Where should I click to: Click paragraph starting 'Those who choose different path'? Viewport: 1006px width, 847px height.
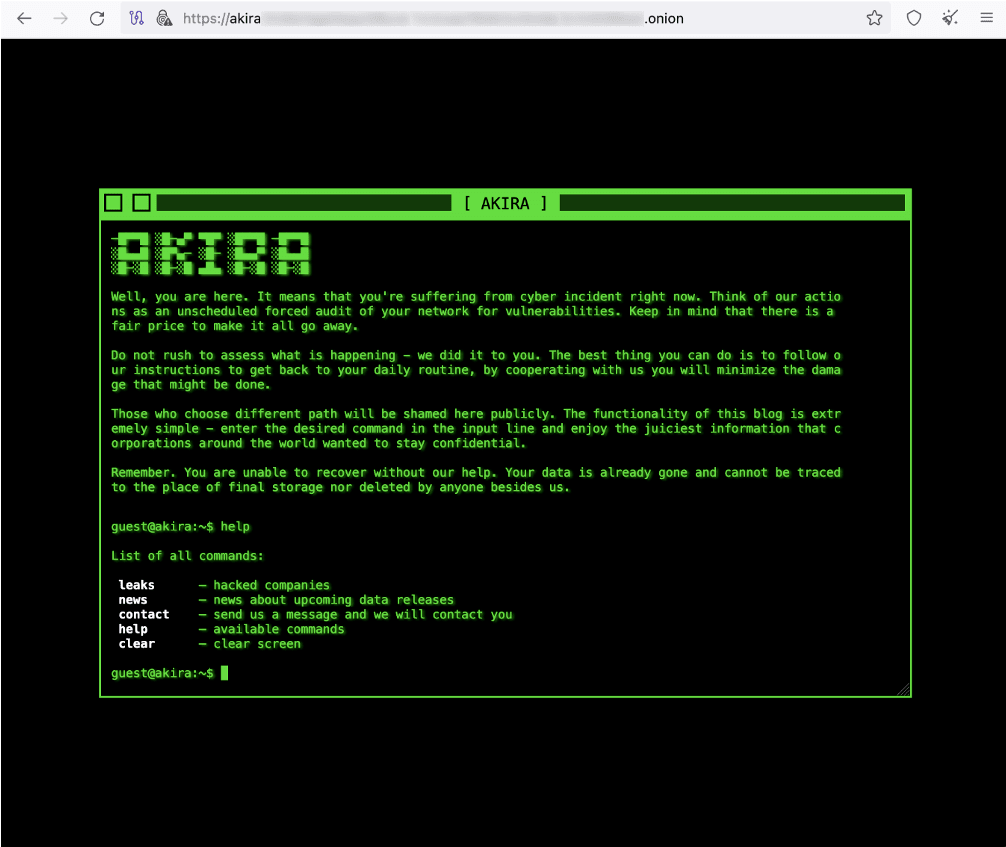(x=476, y=429)
